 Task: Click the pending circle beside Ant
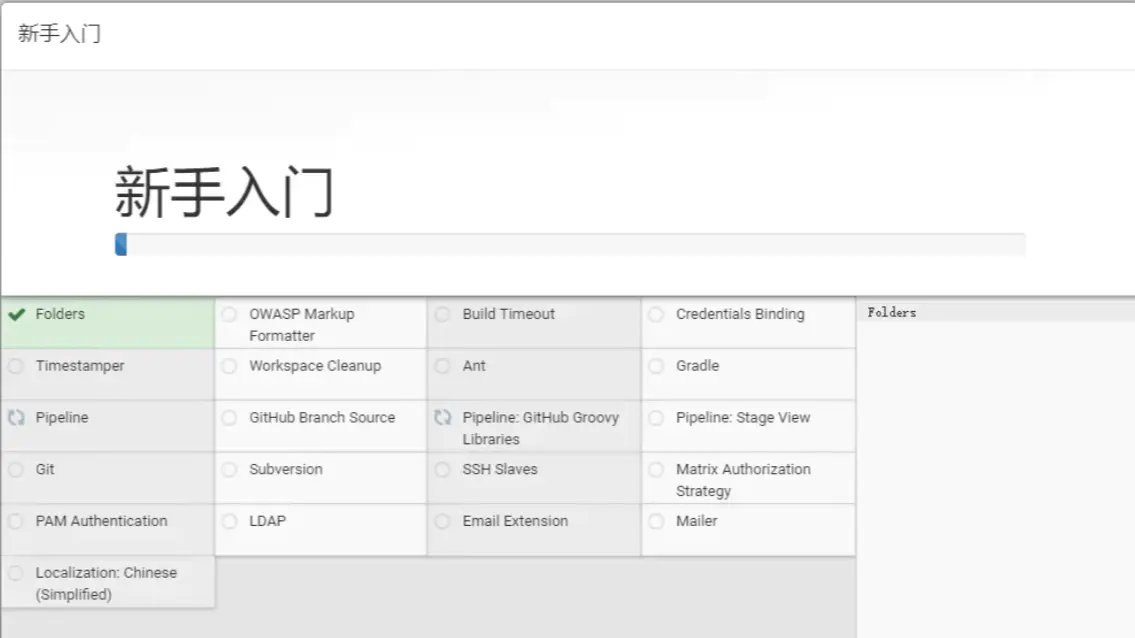442,366
